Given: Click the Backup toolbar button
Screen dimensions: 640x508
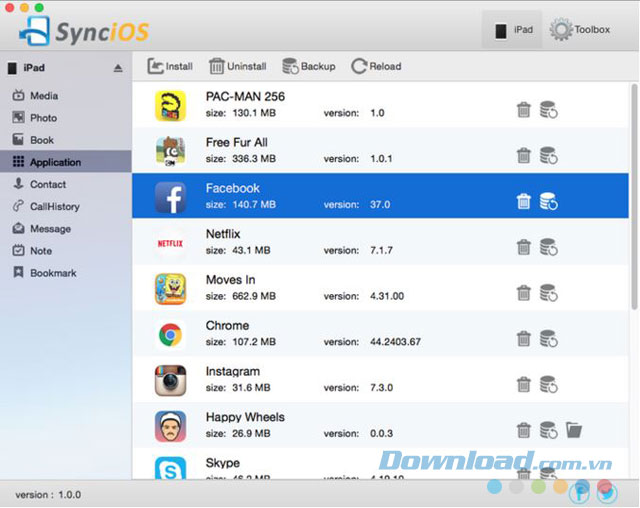Looking at the screenshot, I should pyautogui.click(x=309, y=67).
